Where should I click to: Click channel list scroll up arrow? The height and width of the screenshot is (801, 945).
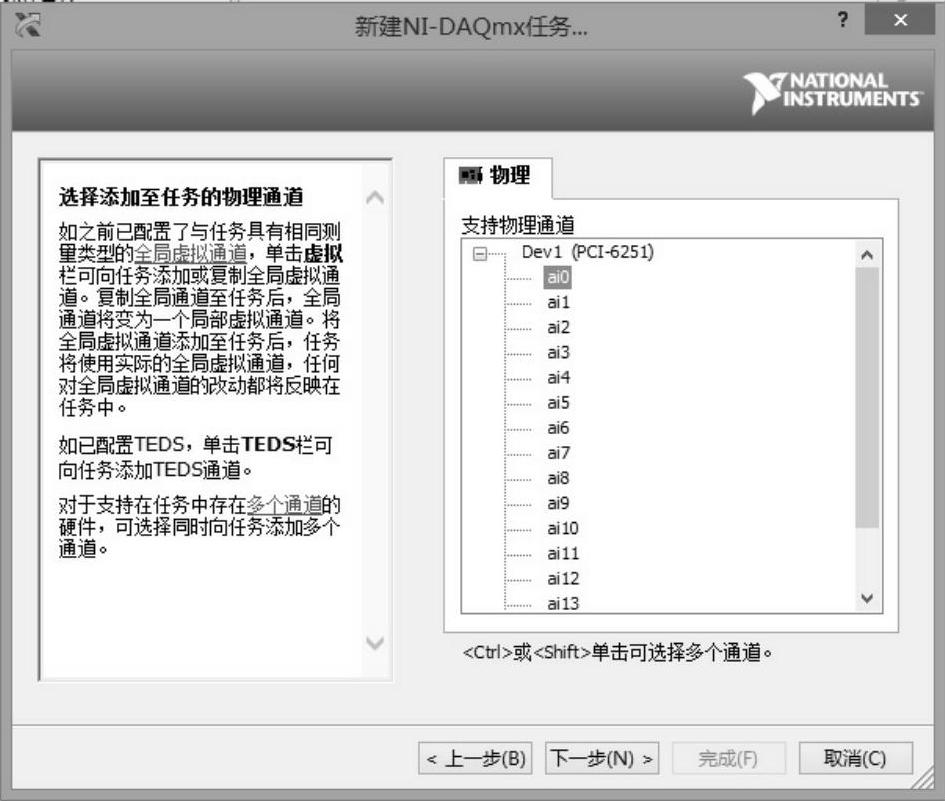point(867,254)
